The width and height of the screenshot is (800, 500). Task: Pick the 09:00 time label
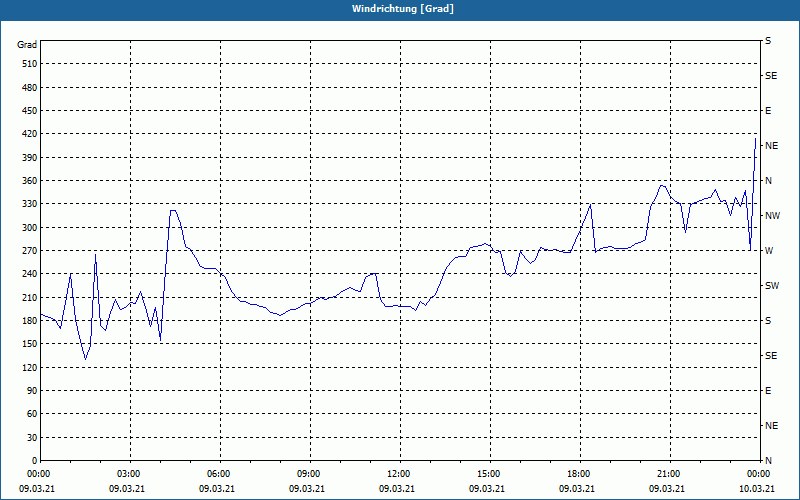point(310,474)
